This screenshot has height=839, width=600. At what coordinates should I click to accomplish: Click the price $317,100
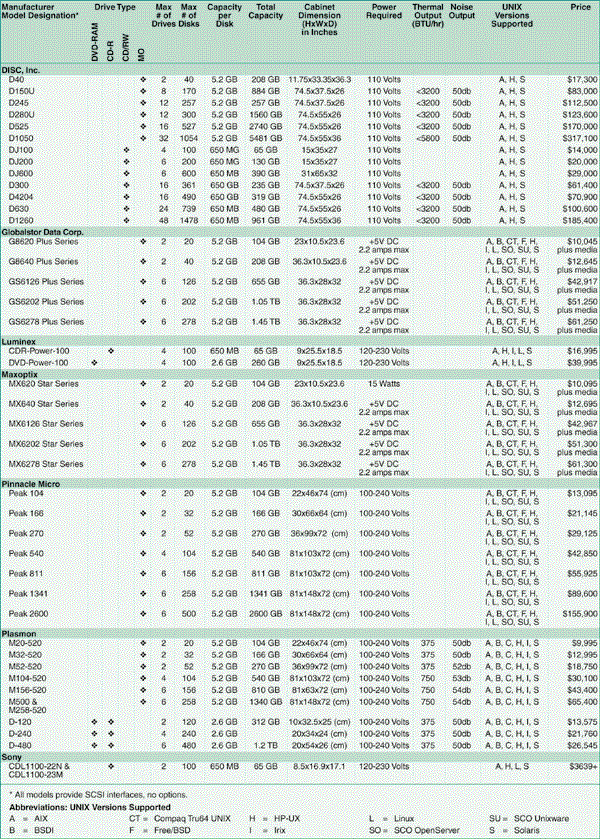pyautogui.click(x=580, y=138)
